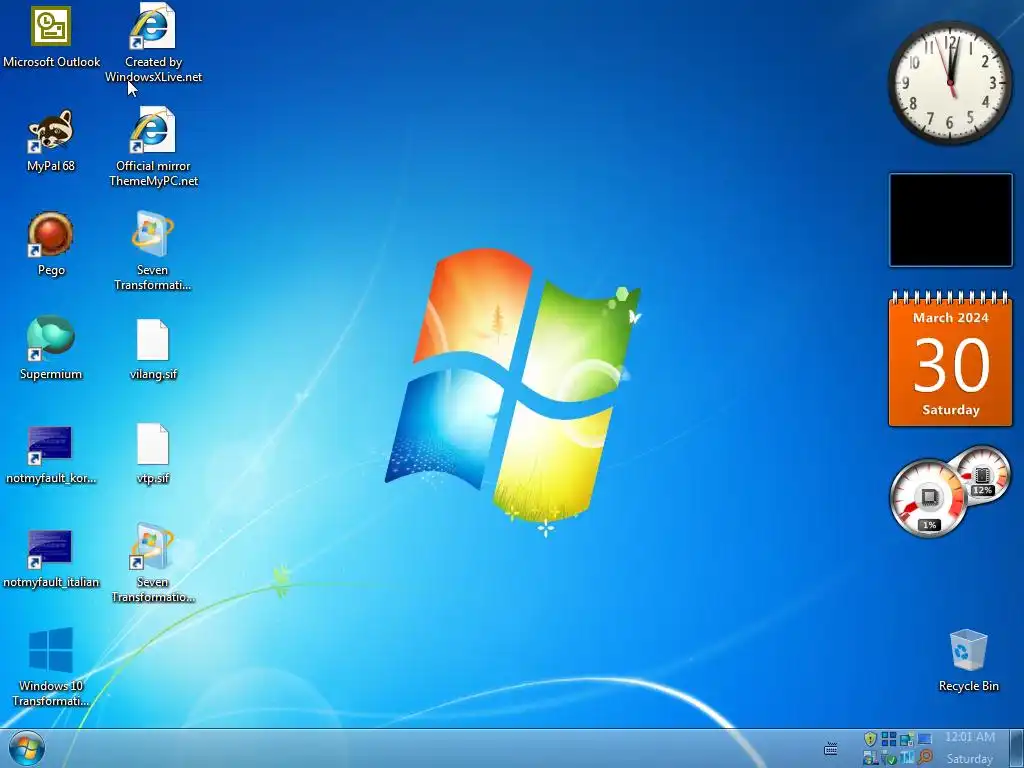Click the black slideshow gadget
The image size is (1024, 768).
(x=950, y=220)
